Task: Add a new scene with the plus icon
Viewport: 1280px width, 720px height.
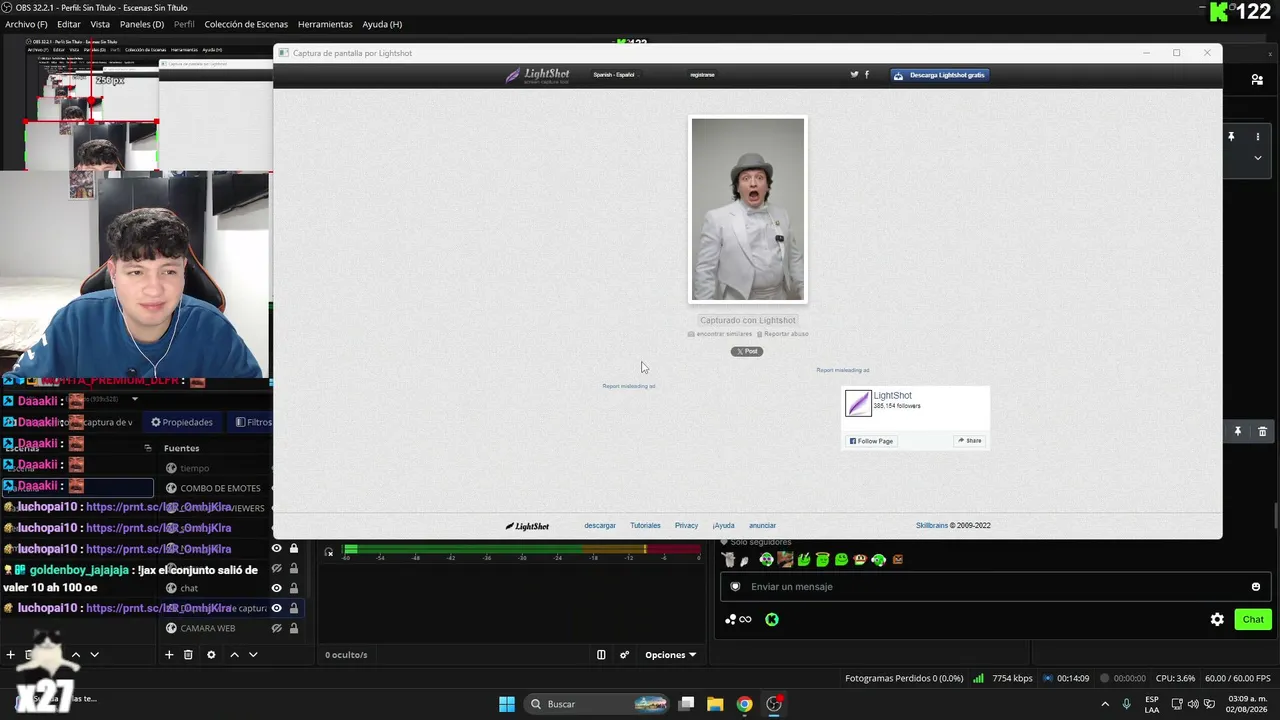Action: coord(11,655)
